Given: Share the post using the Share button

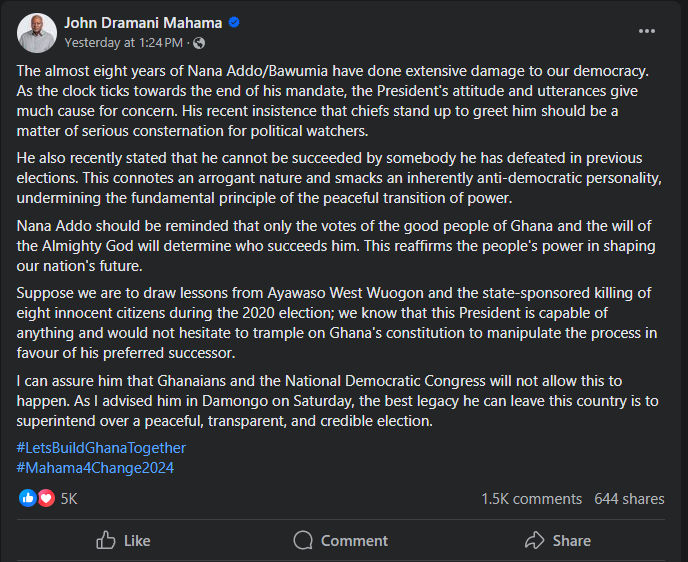Looking at the screenshot, I should click(558, 540).
